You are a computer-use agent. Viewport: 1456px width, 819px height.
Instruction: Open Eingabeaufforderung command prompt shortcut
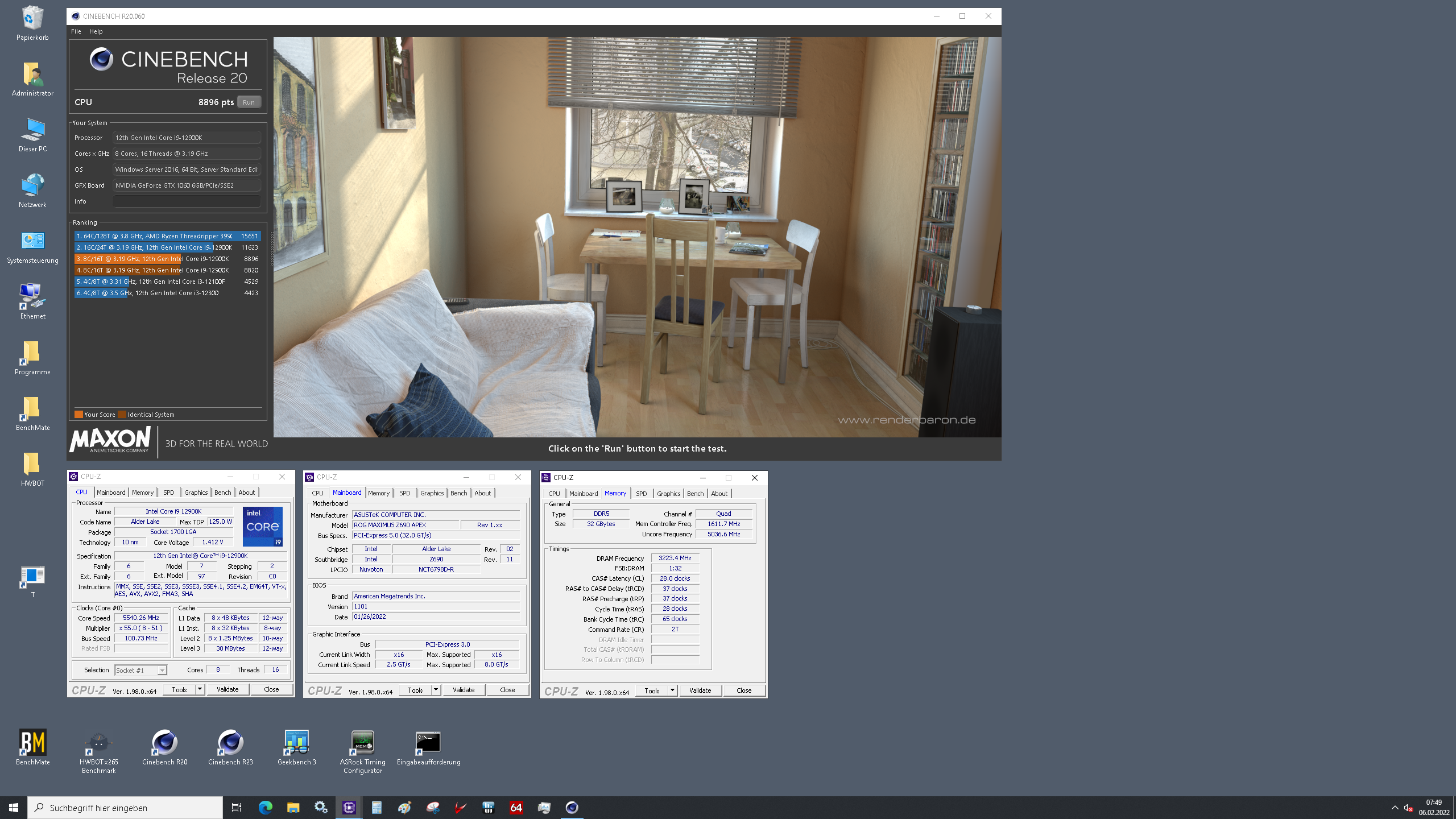tap(428, 747)
